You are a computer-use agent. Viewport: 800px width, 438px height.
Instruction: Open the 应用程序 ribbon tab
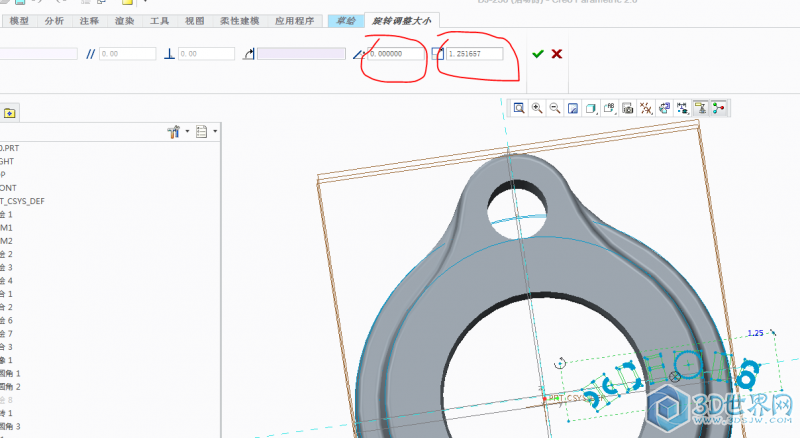(x=295, y=21)
